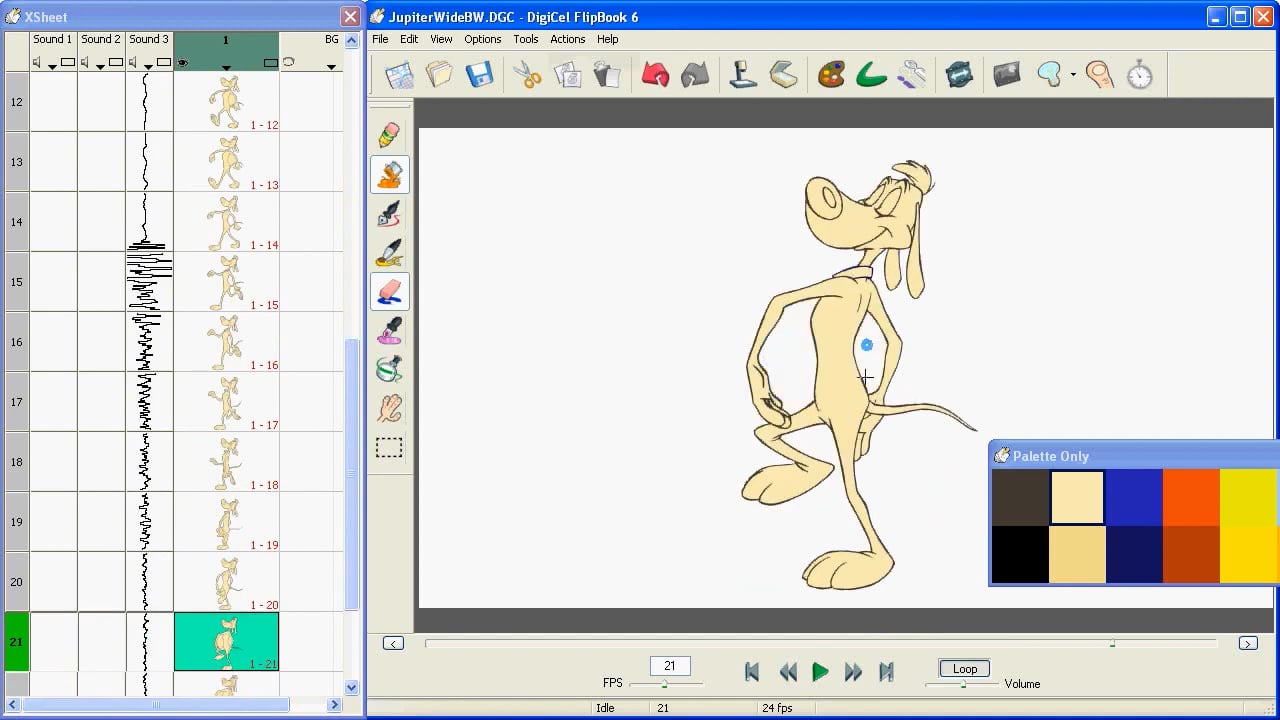Image resolution: width=1280 pixels, height=720 pixels.
Task: Jump to first frame button
Action: point(752,672)
